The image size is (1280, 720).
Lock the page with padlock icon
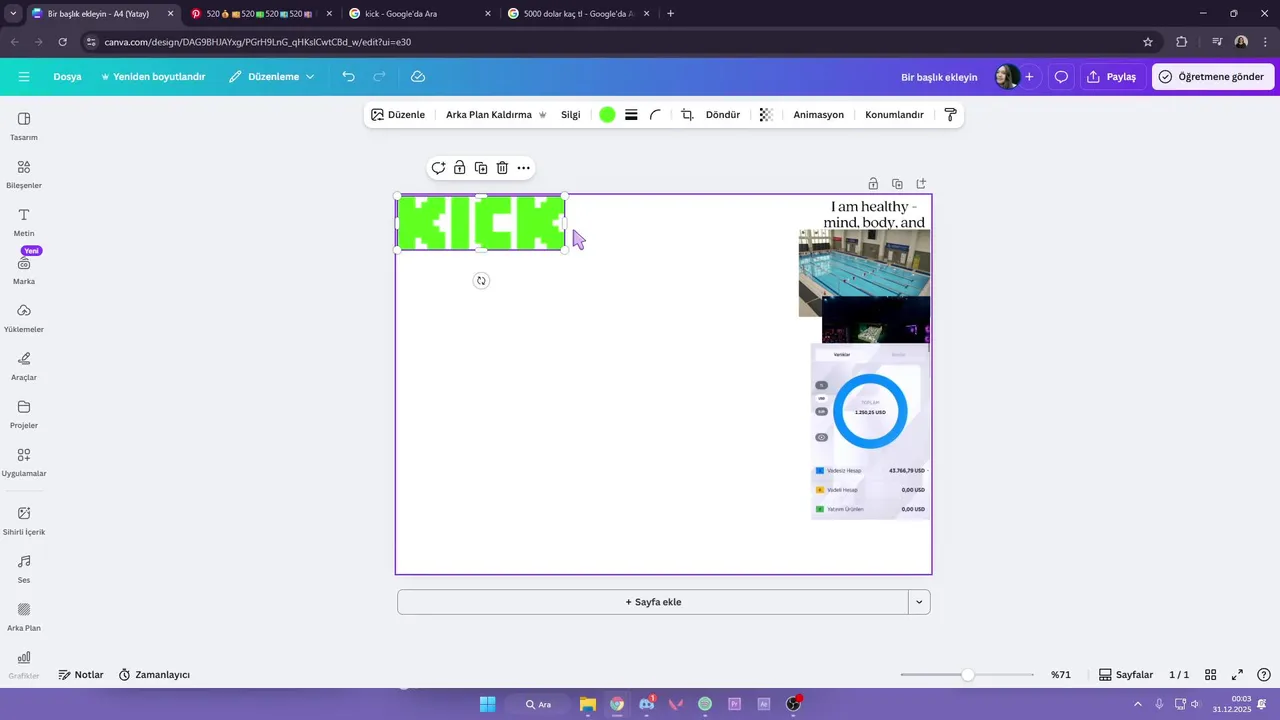click(x=873, y=184)
